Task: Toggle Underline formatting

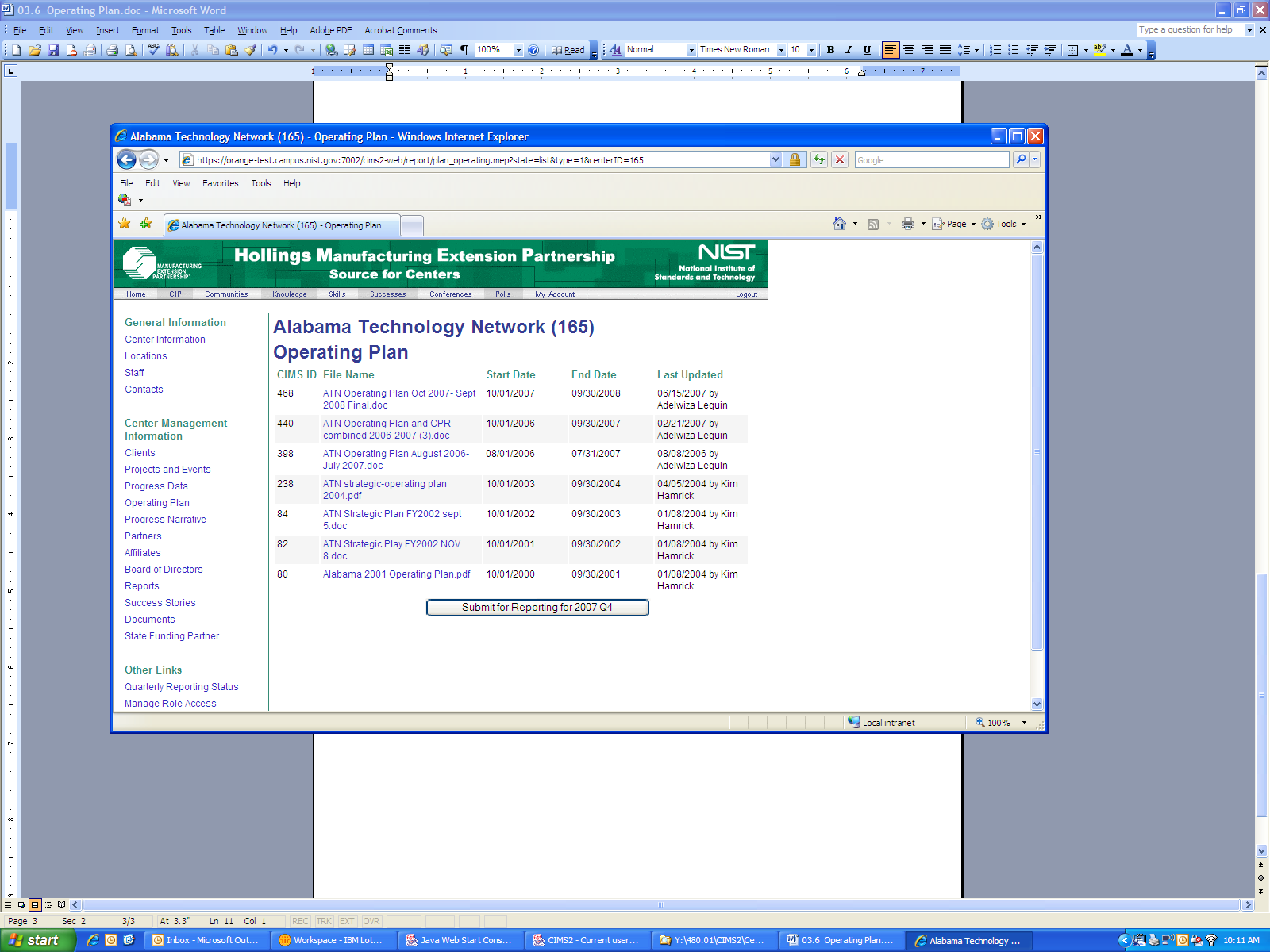Action: [x=867, y=50]
